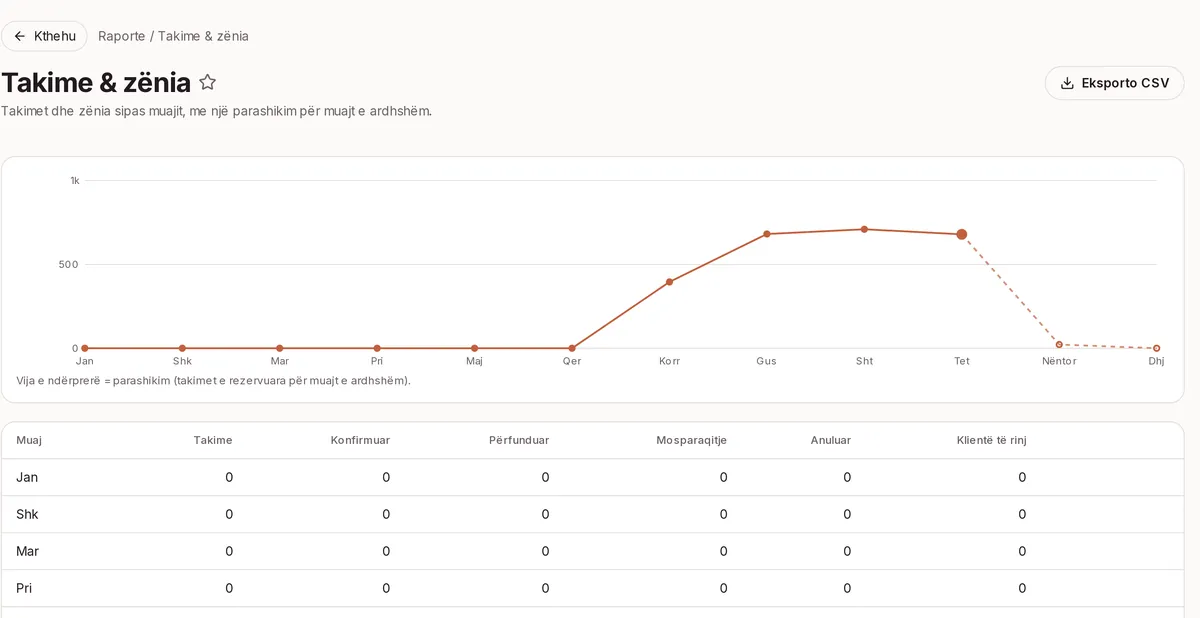Click the Klientë të rinj value in Pri row
1200x618 pixels.
(x=1022, y=588)
